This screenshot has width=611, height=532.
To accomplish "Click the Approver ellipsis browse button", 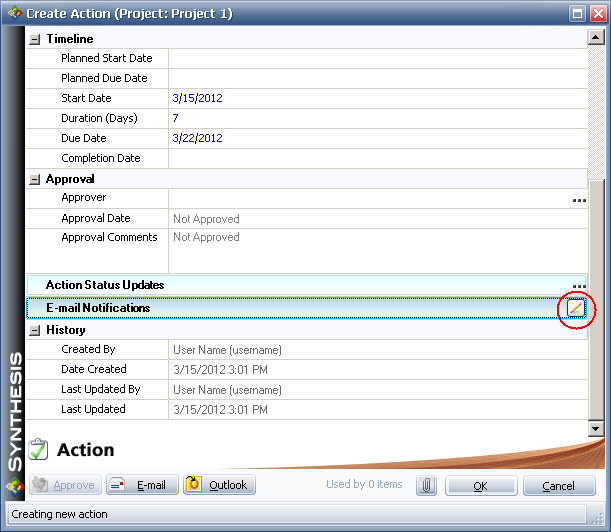I will [x=578, y=199].
